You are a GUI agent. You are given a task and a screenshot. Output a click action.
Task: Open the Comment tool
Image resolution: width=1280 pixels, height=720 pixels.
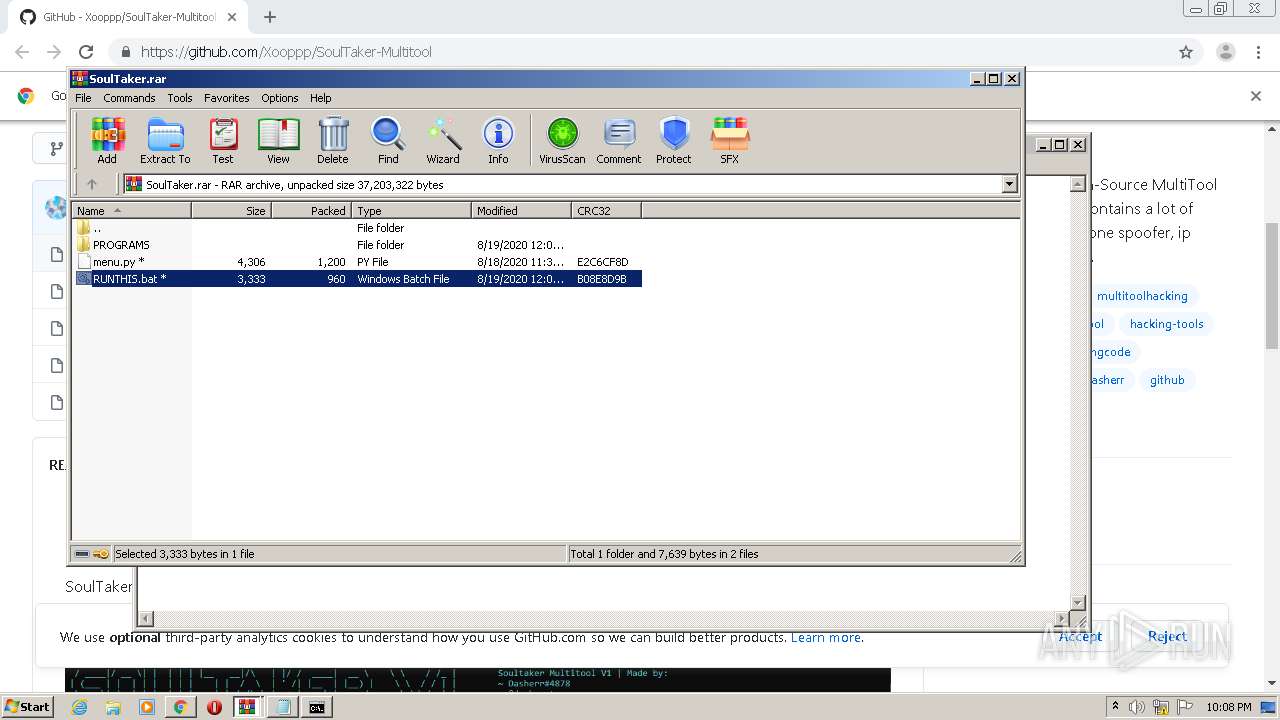[x=619, y=140]
